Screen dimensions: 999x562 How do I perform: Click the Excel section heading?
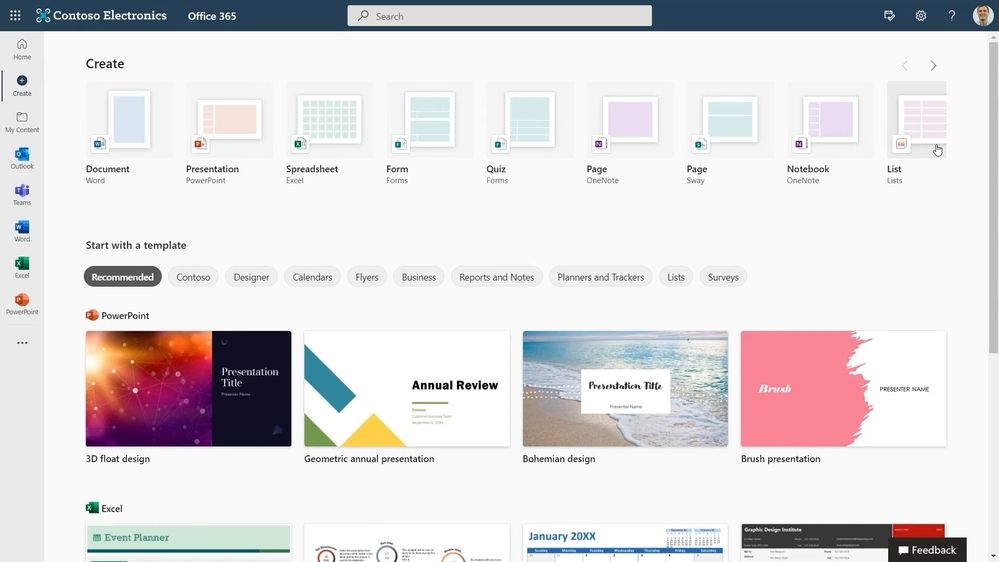(104, 508)
